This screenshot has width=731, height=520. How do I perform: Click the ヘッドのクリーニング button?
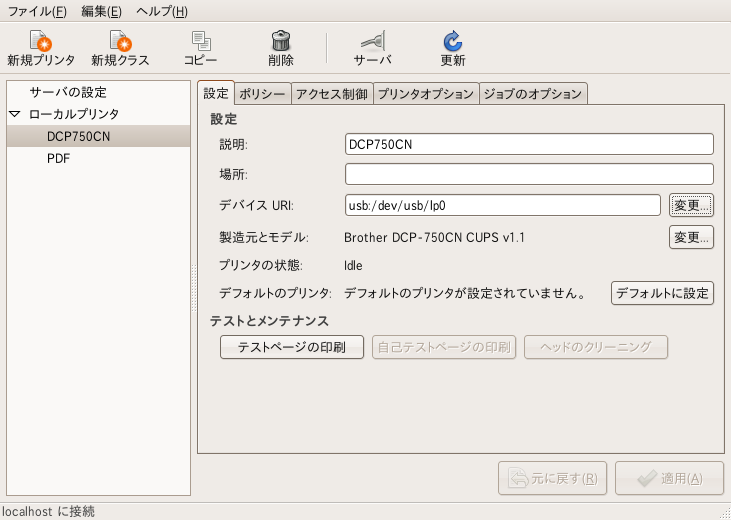pyautogui.click(x=596, y=347)
